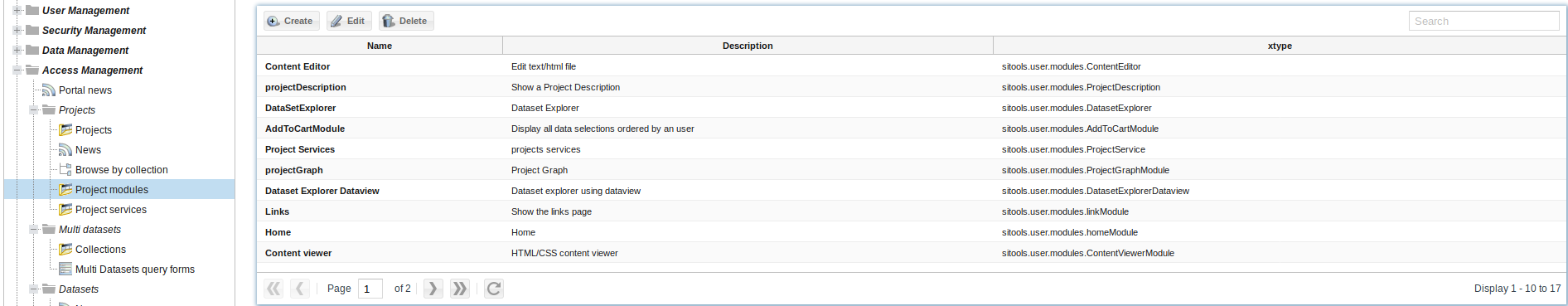The width and height of the screenshot is (1568, 306).
Task: Click the Create button
Action: [291, 21]
